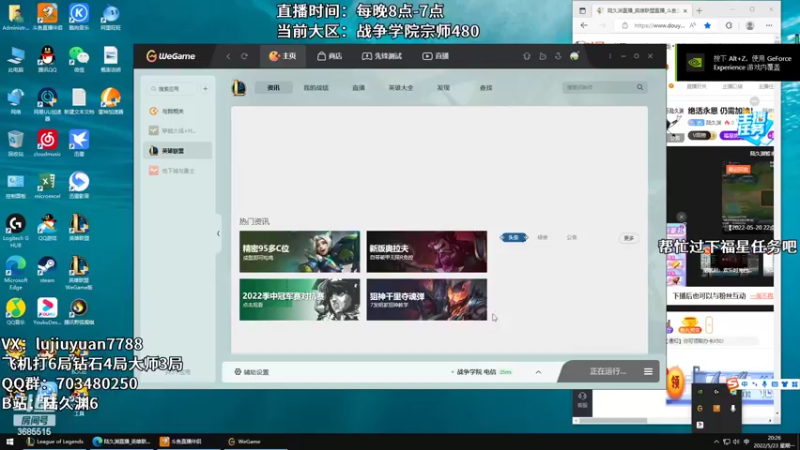Click the WeGame logo in title bar
The width and height of the screenshot is (800, 450).
click(170, 56)
